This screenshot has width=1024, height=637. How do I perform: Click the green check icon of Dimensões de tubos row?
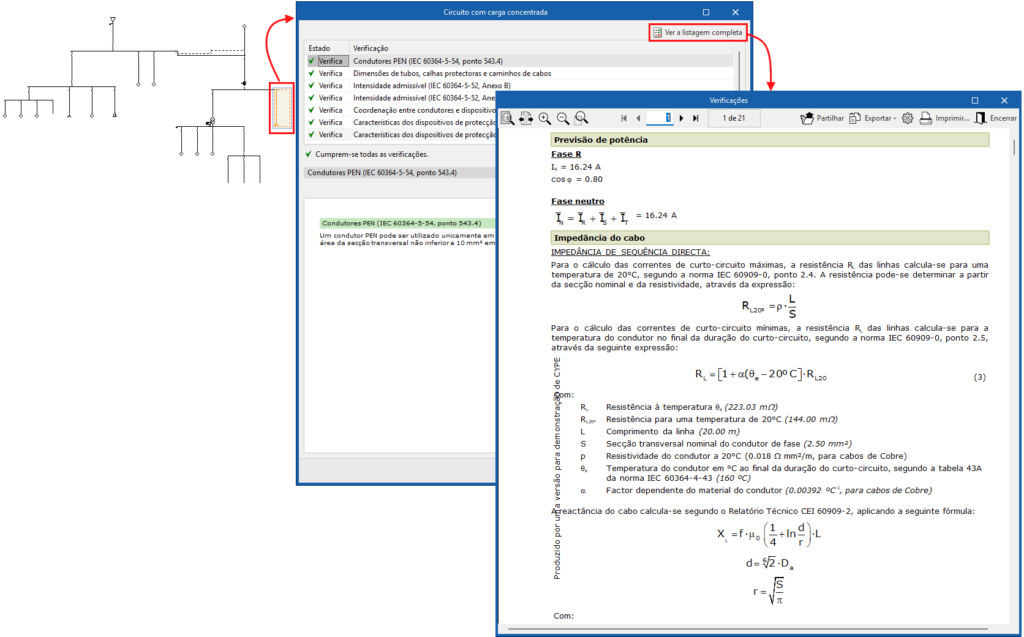tap(312, 74)
